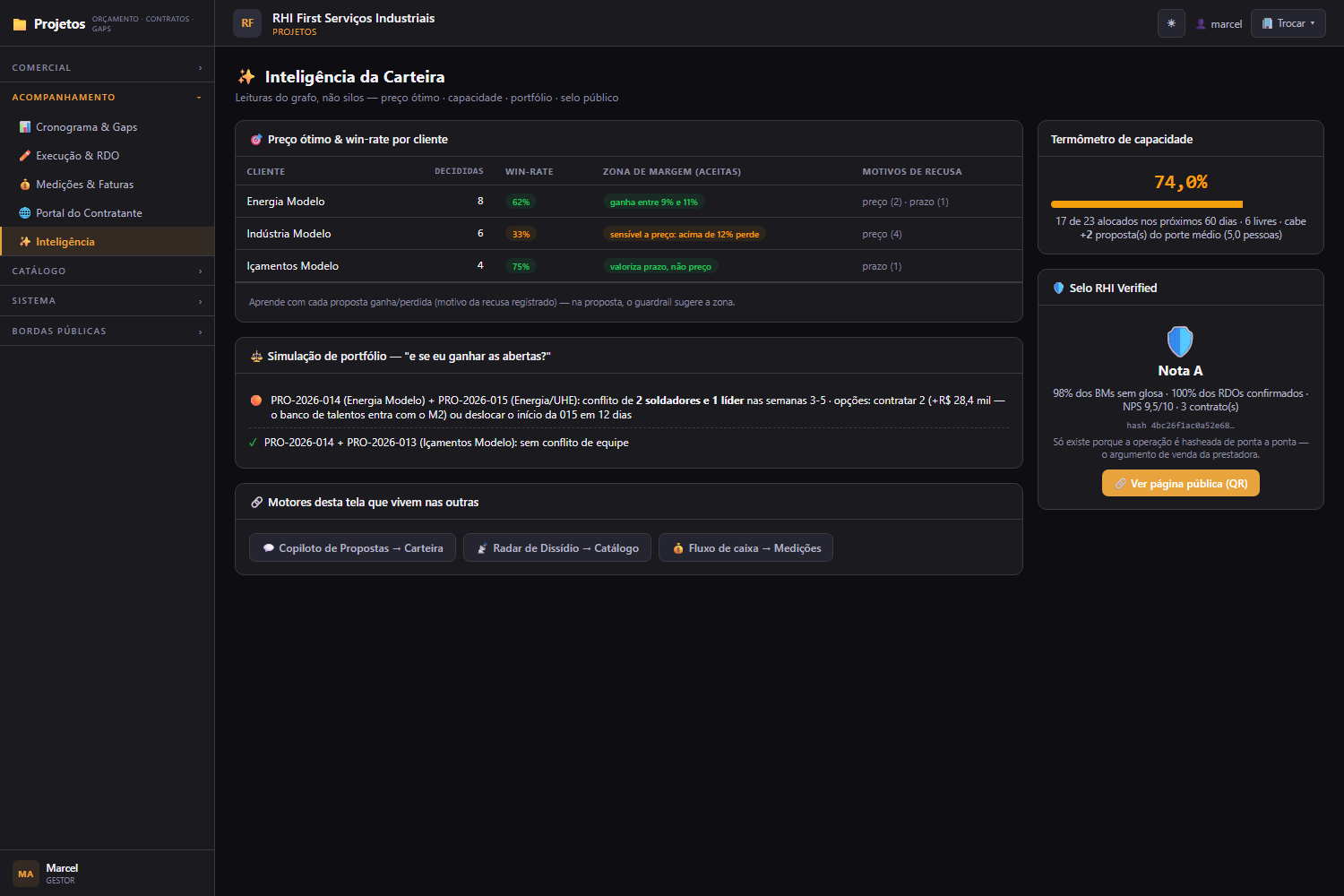Click the RF company avatar badge

tap(247, 23)
